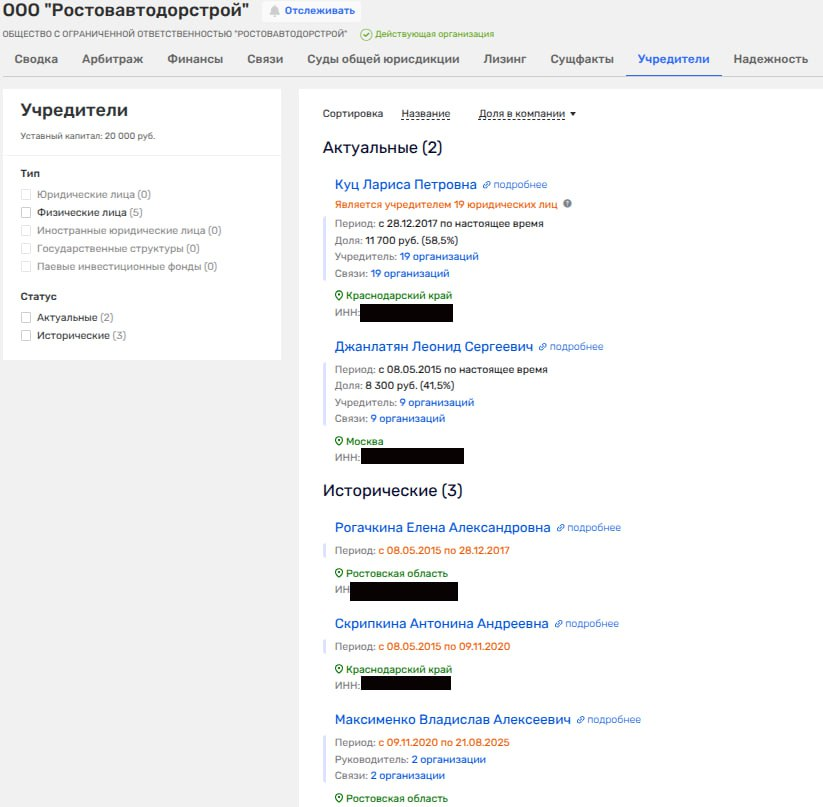
Task: Switch to the Финансы tab
Action: point(195,59)
